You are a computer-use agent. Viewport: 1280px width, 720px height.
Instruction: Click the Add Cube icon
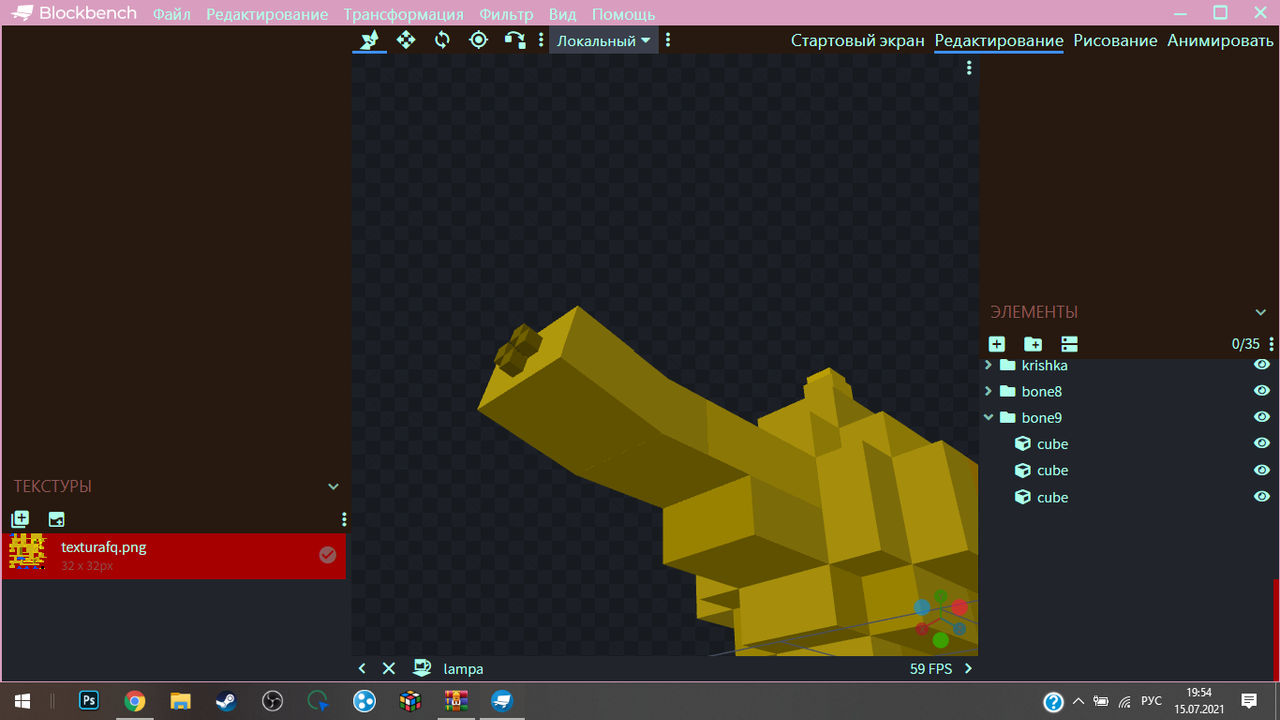(997, 344)
